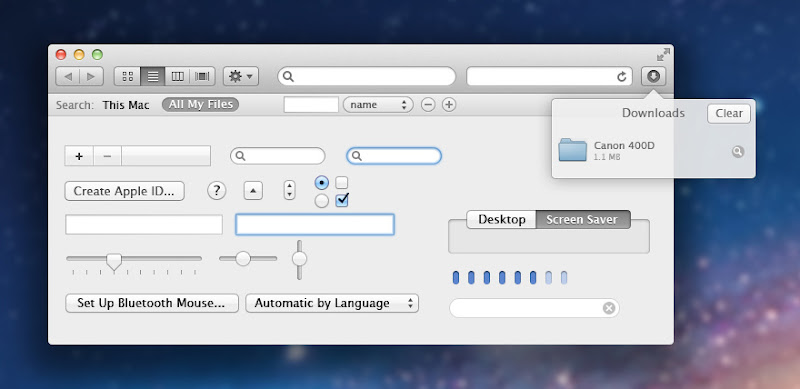Go back with the left arrow button
Viewport: 800px width, 389px height.
67,77
